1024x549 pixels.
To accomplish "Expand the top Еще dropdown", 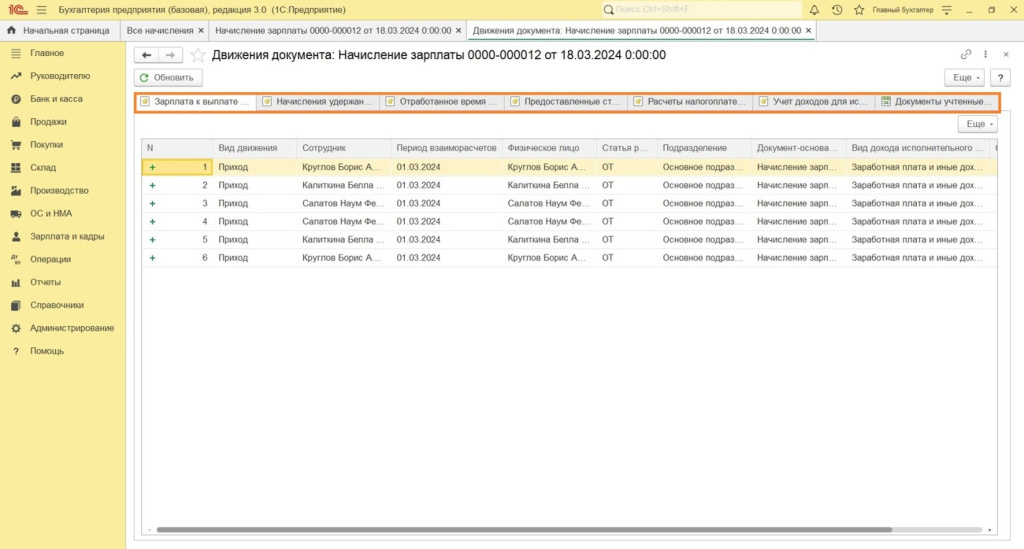I will [x=964, y=77].
